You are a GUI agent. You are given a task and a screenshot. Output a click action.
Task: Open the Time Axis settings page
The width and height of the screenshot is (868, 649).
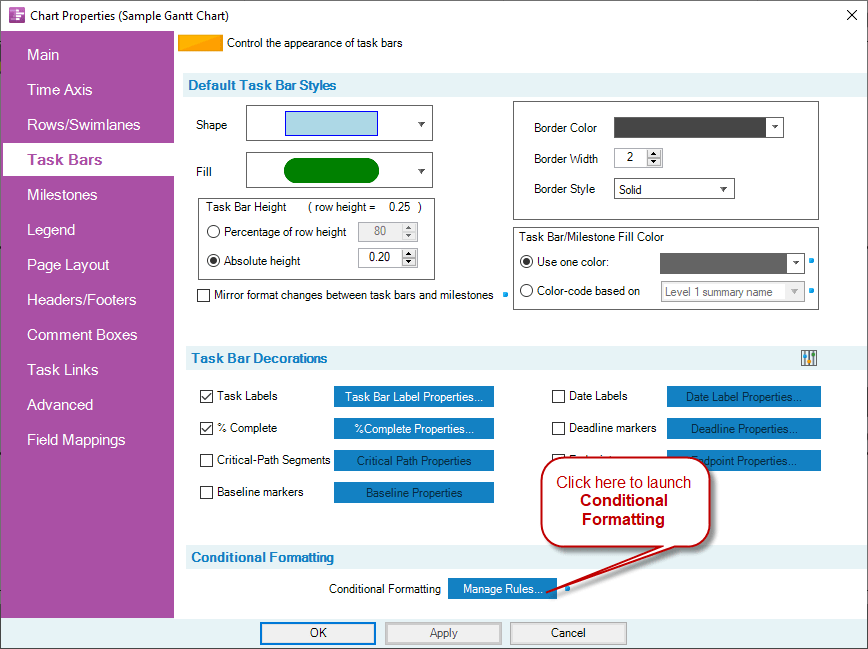pos(60,90)
